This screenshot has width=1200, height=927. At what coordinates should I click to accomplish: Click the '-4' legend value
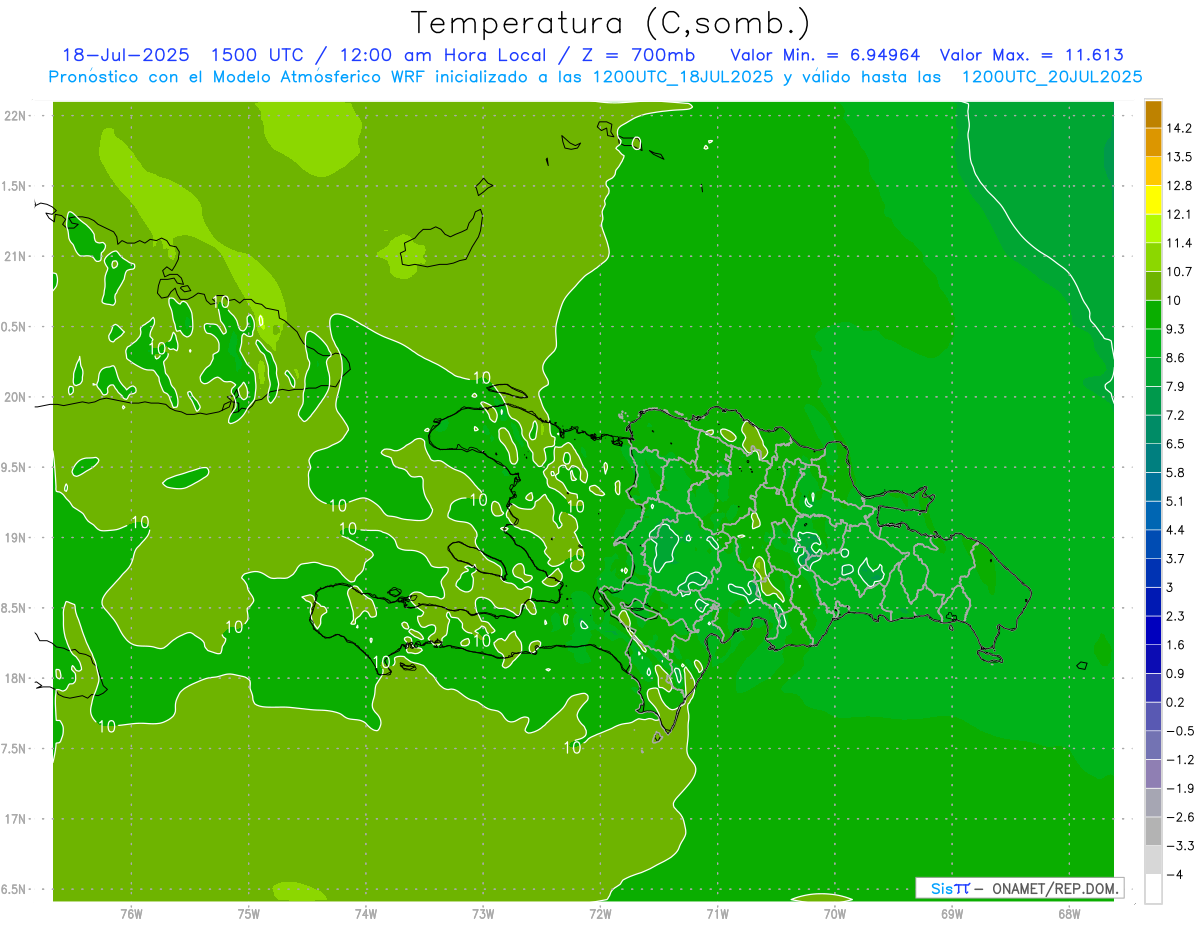tap(1176, 874)
